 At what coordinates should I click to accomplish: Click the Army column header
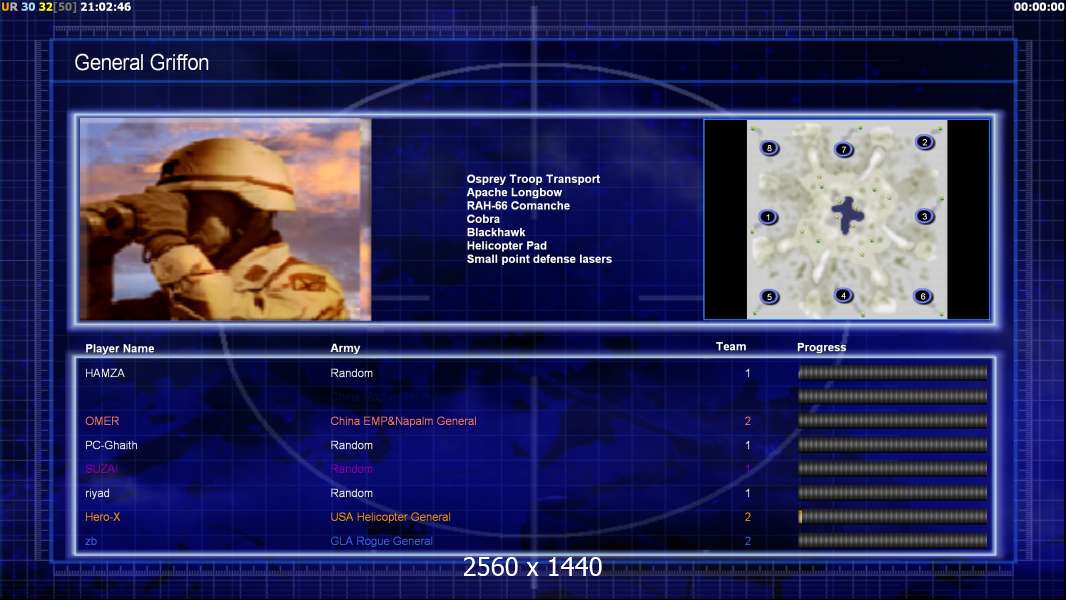345,348
